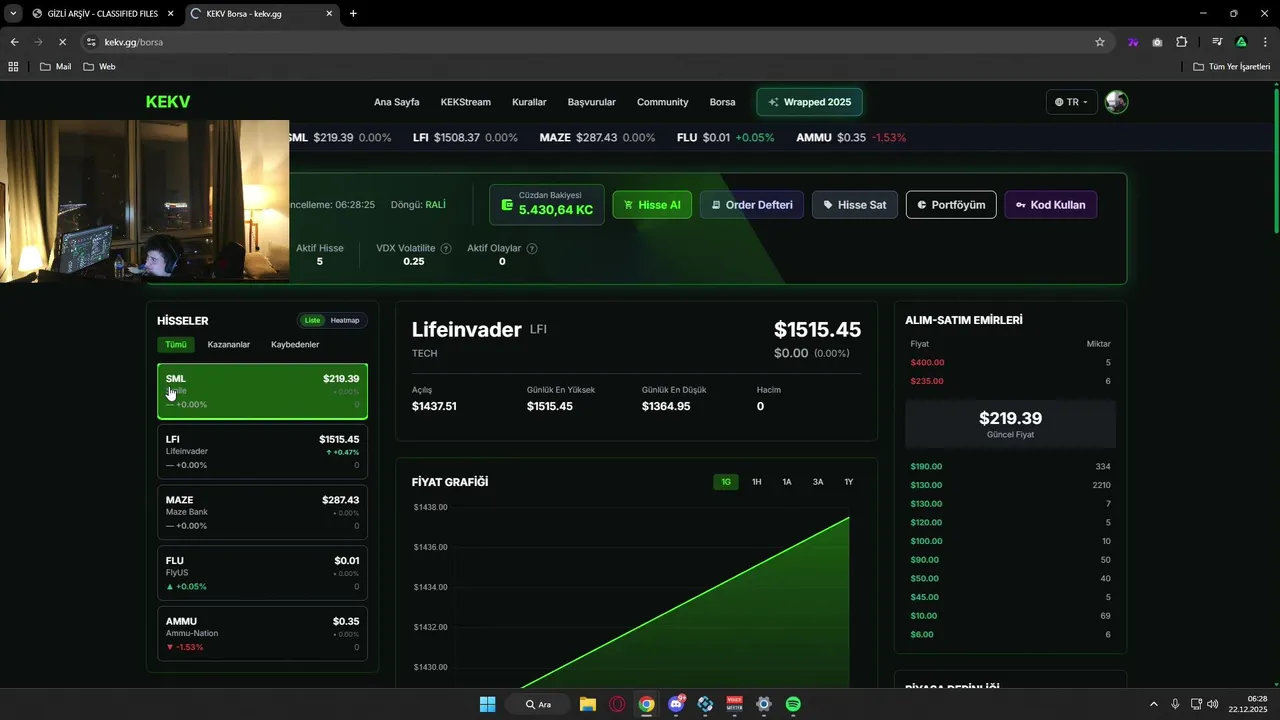1280x720 pixels.
Task: Click the browser back arrow
Action: click(x=14, y=42)
